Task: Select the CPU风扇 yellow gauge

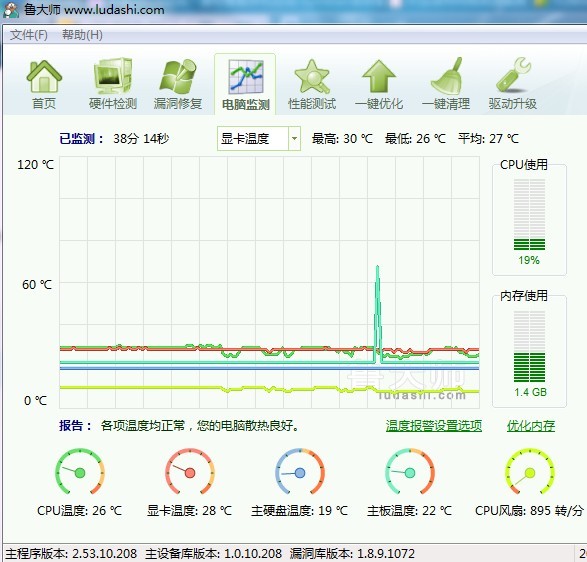Action: (529, 472)
